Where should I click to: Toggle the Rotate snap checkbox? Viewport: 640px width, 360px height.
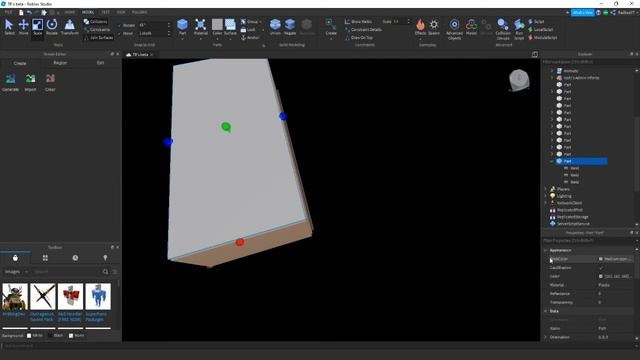point(119,25)
